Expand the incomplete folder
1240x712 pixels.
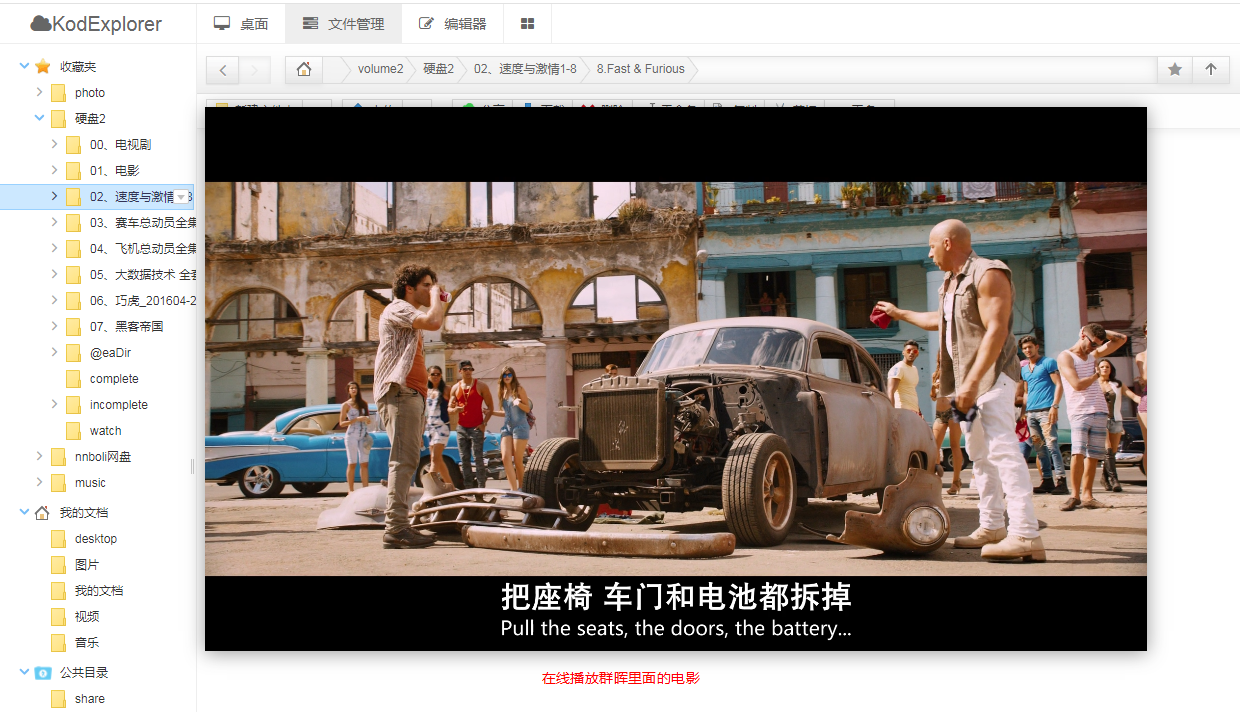point(54,404)
